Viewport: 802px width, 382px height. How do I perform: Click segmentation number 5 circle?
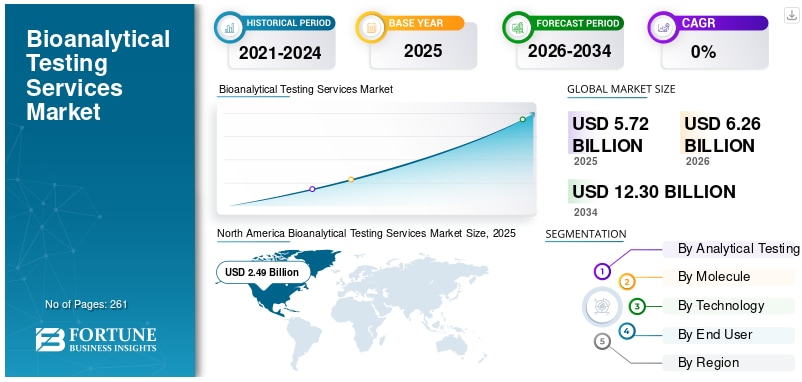(x=603, y=341)
